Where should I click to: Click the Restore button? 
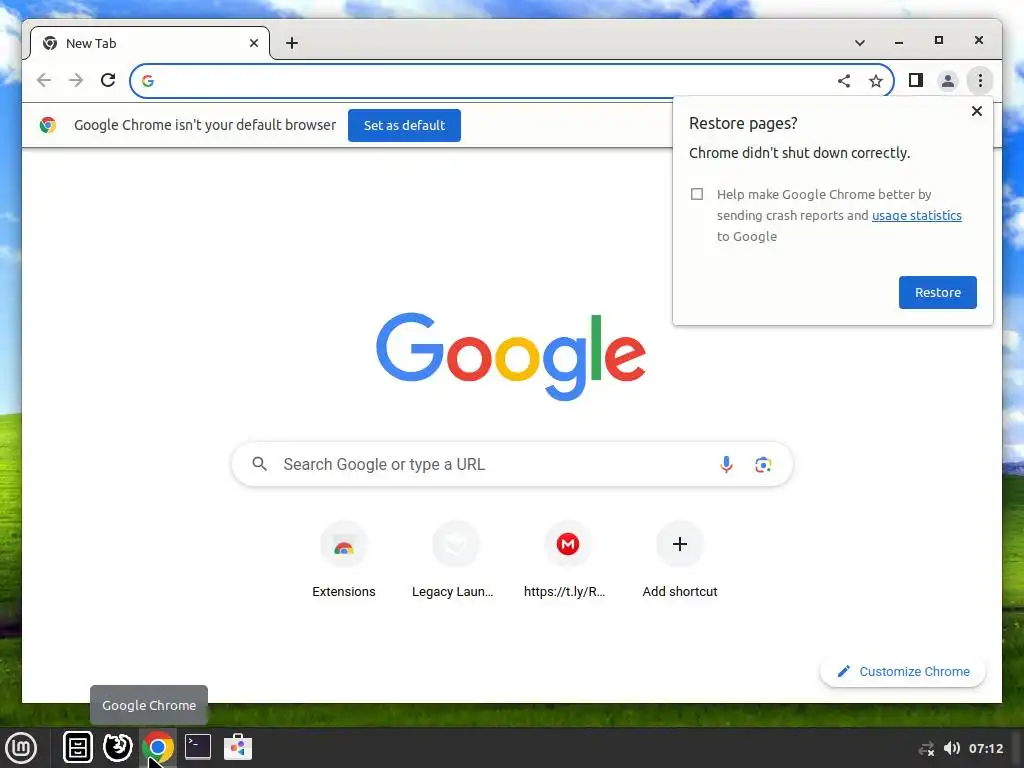tap(937, 293)
